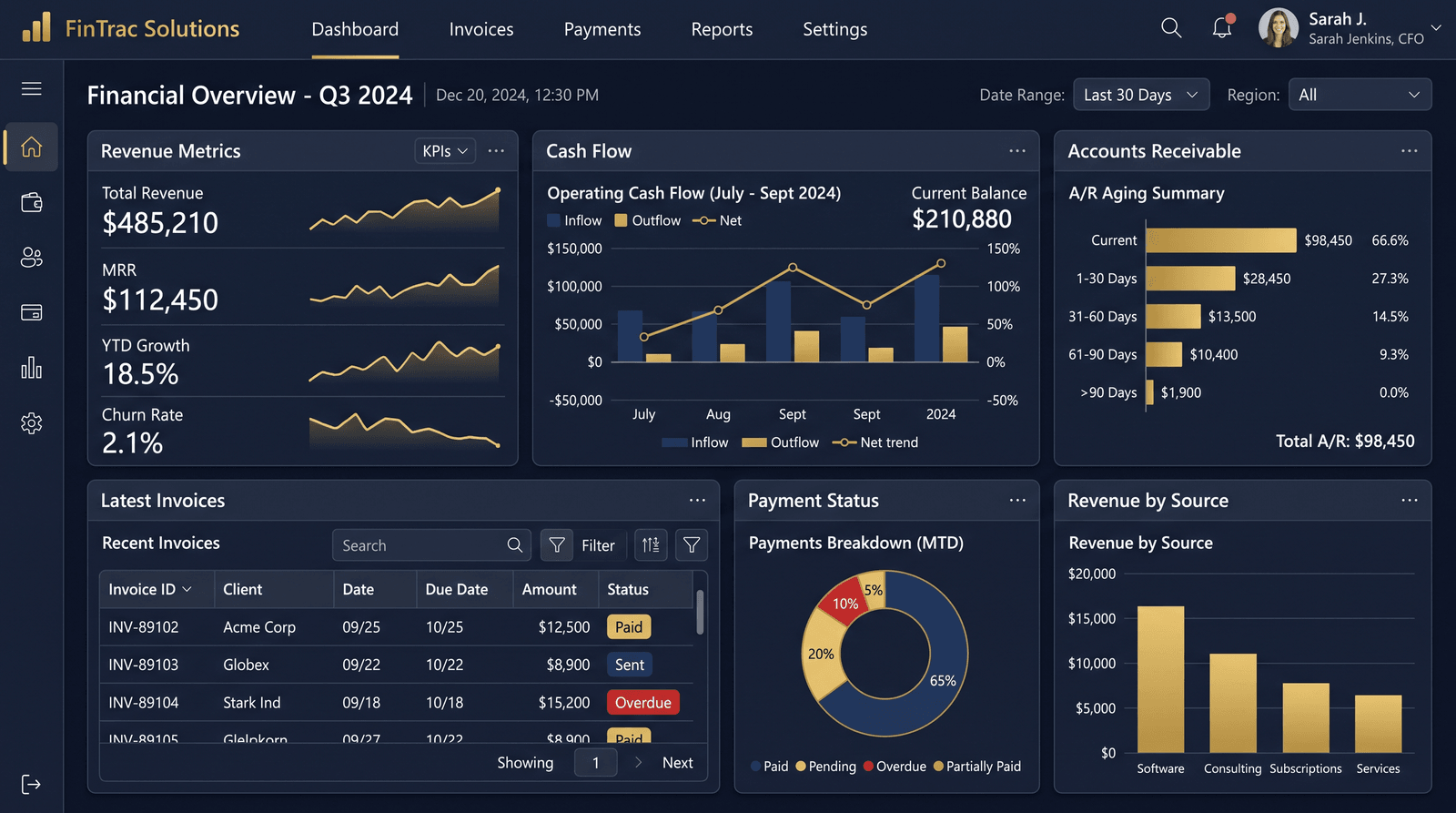1456x813 pixels.
Task: Click Sarah Jenkins profile avatar
Action: pyautogui.click(x=1278, y=27)
